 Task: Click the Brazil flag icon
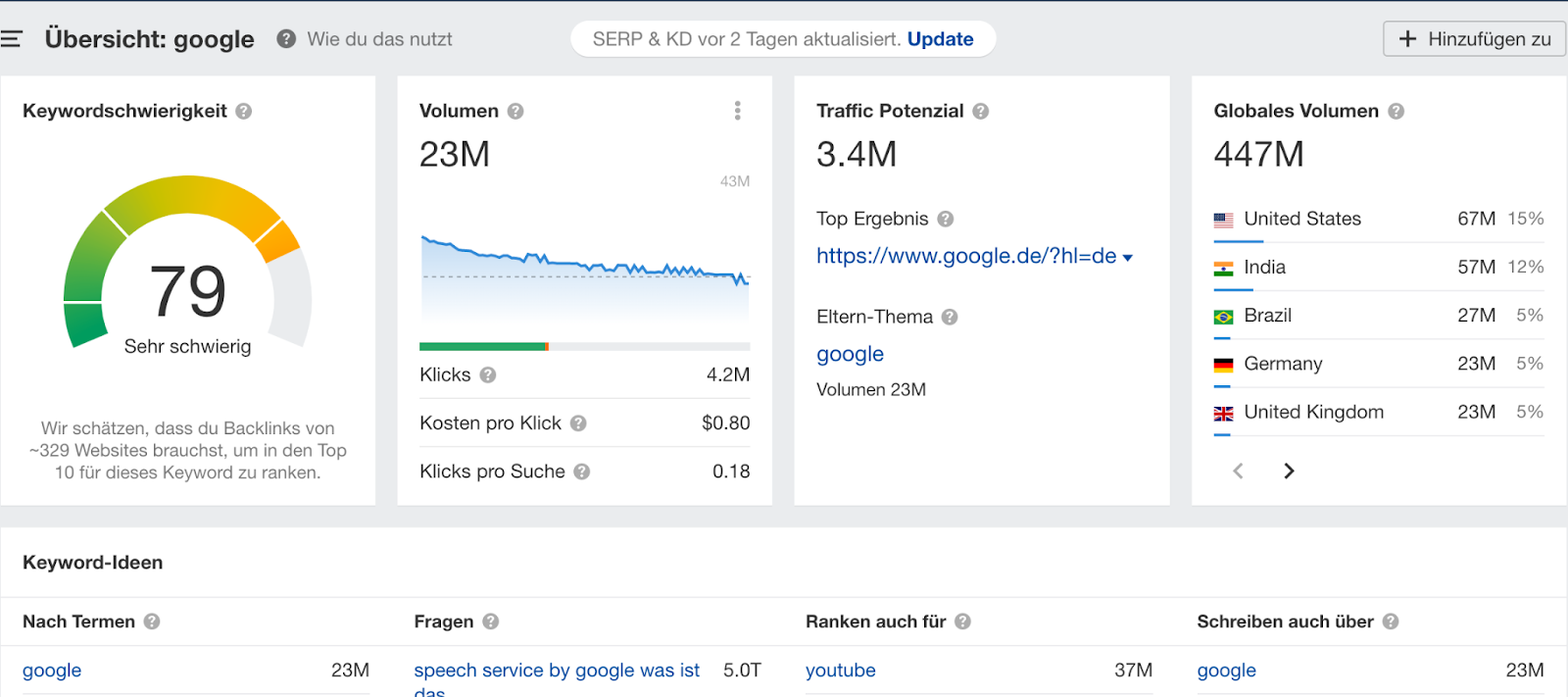[x=1223, y=317]
